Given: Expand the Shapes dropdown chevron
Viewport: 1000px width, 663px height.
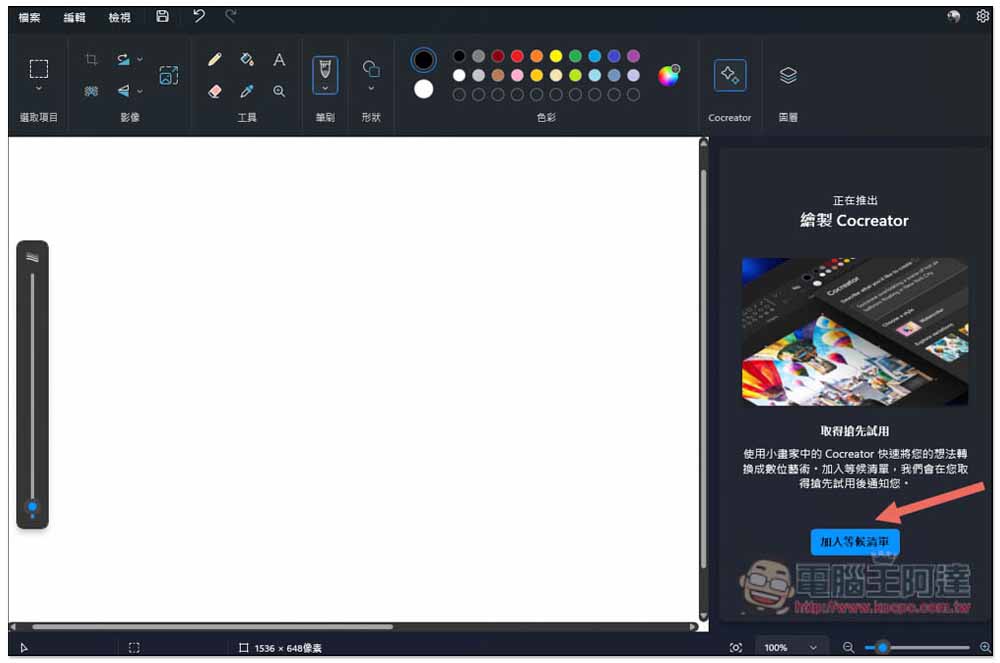Looking at the screenshot, I should tap(371, 88).
